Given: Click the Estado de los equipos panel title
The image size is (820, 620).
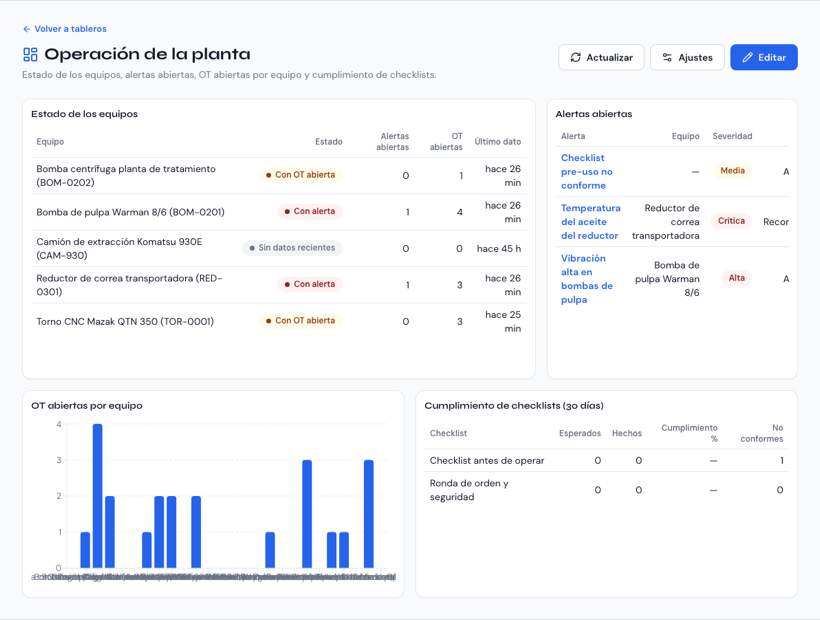Looking at the screenshot, I should [84, 114].
